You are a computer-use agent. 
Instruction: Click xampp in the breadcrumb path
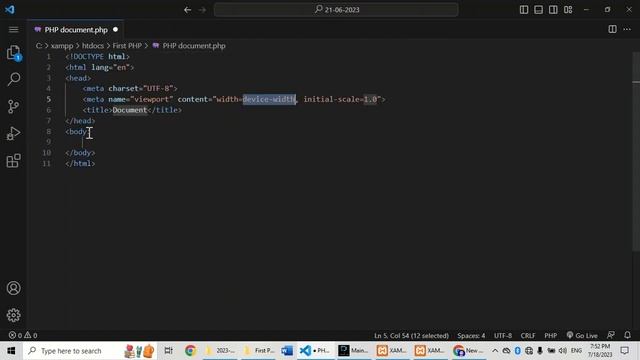[x=62, y=46]
